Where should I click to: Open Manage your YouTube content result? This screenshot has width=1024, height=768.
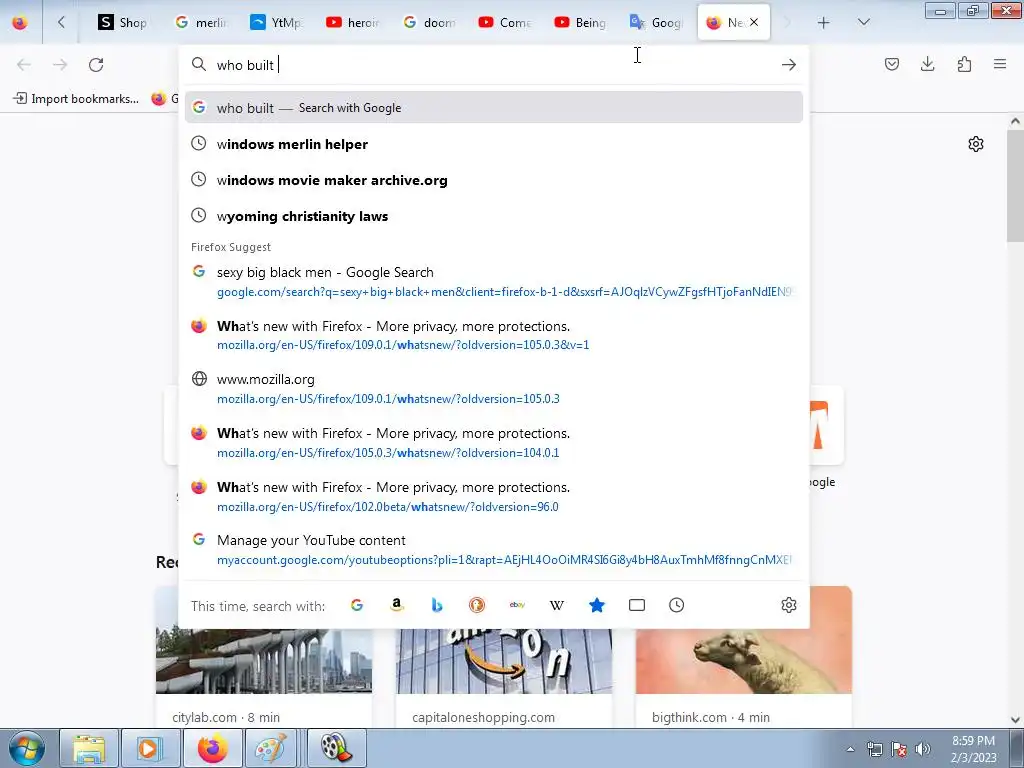point(494,550)
